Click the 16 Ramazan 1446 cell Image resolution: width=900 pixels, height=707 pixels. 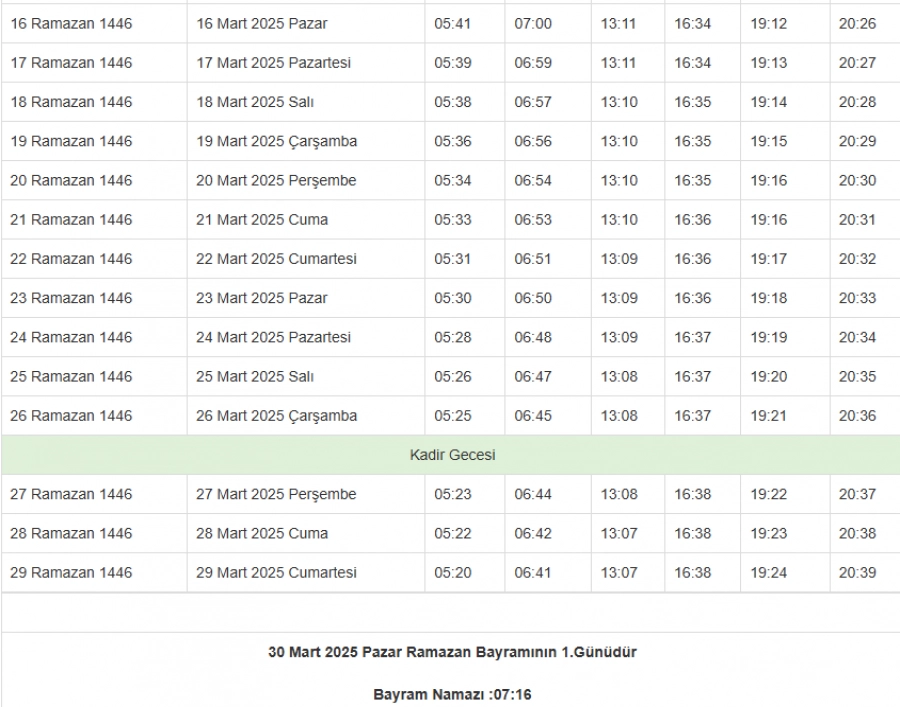pos(71,23)
